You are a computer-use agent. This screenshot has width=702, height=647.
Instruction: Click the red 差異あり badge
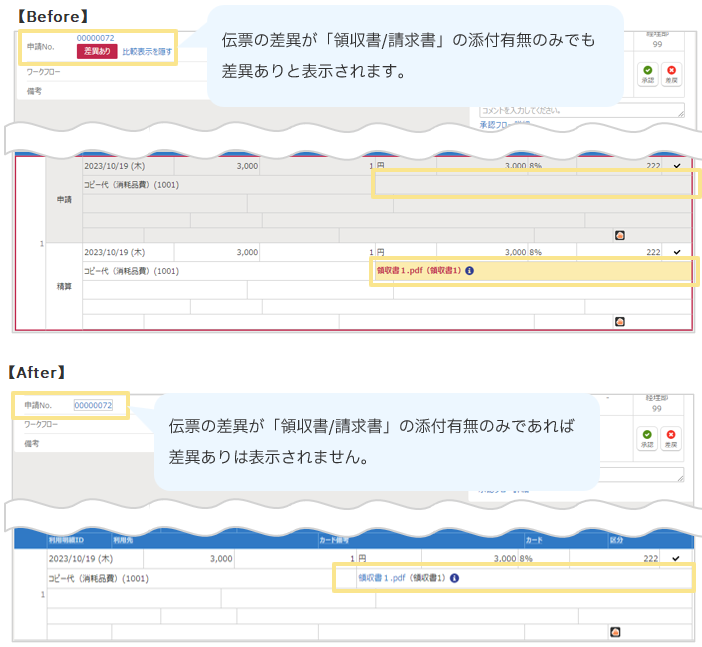point(97,50)
